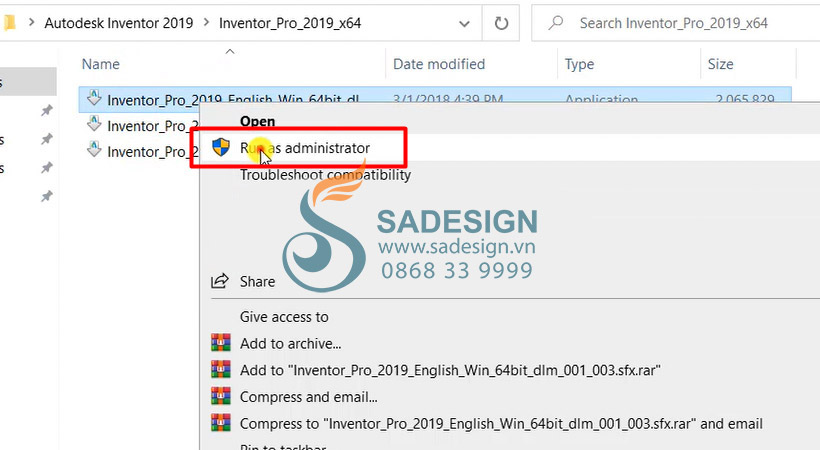This screenshot has height=450, width=820.
Task: Click the shield icon for Run as administrator
Action: [221, 148]
